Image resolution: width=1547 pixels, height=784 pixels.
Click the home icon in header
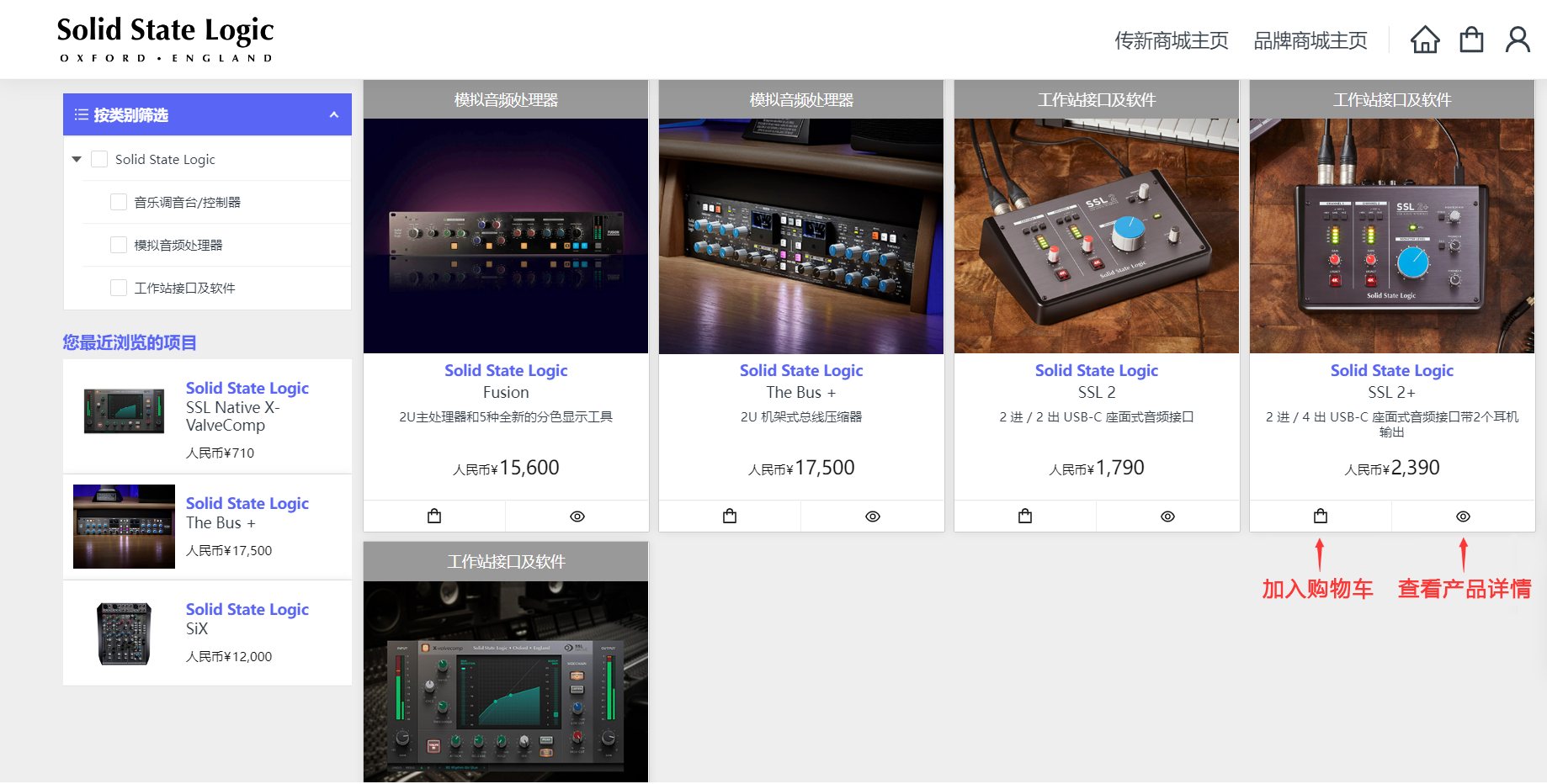point(1425,40)
